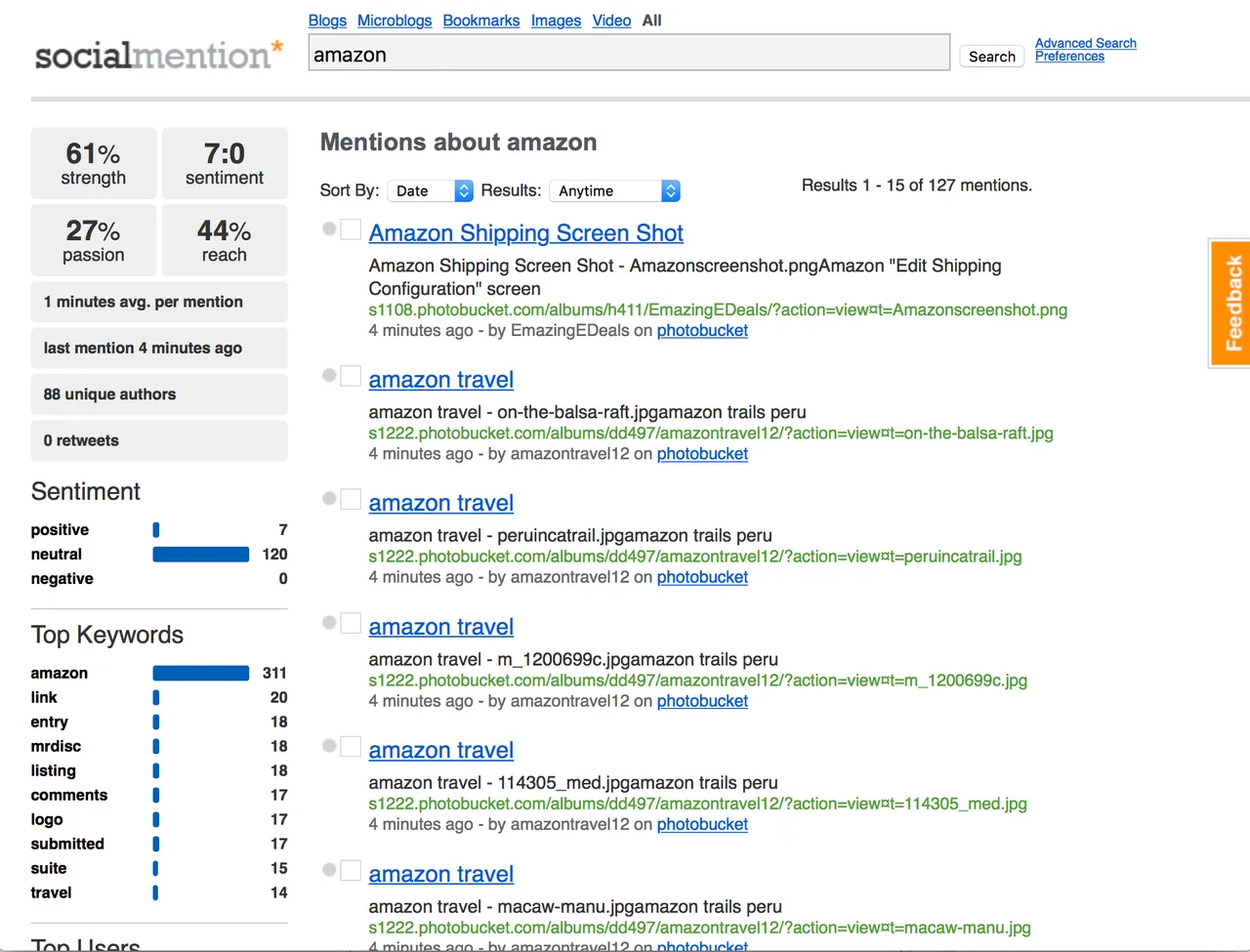Viewport: 1250px width, 952px height.
Task: Open Amazon Shipping Screen Shot title link
Action: click(x=525, y=233)
